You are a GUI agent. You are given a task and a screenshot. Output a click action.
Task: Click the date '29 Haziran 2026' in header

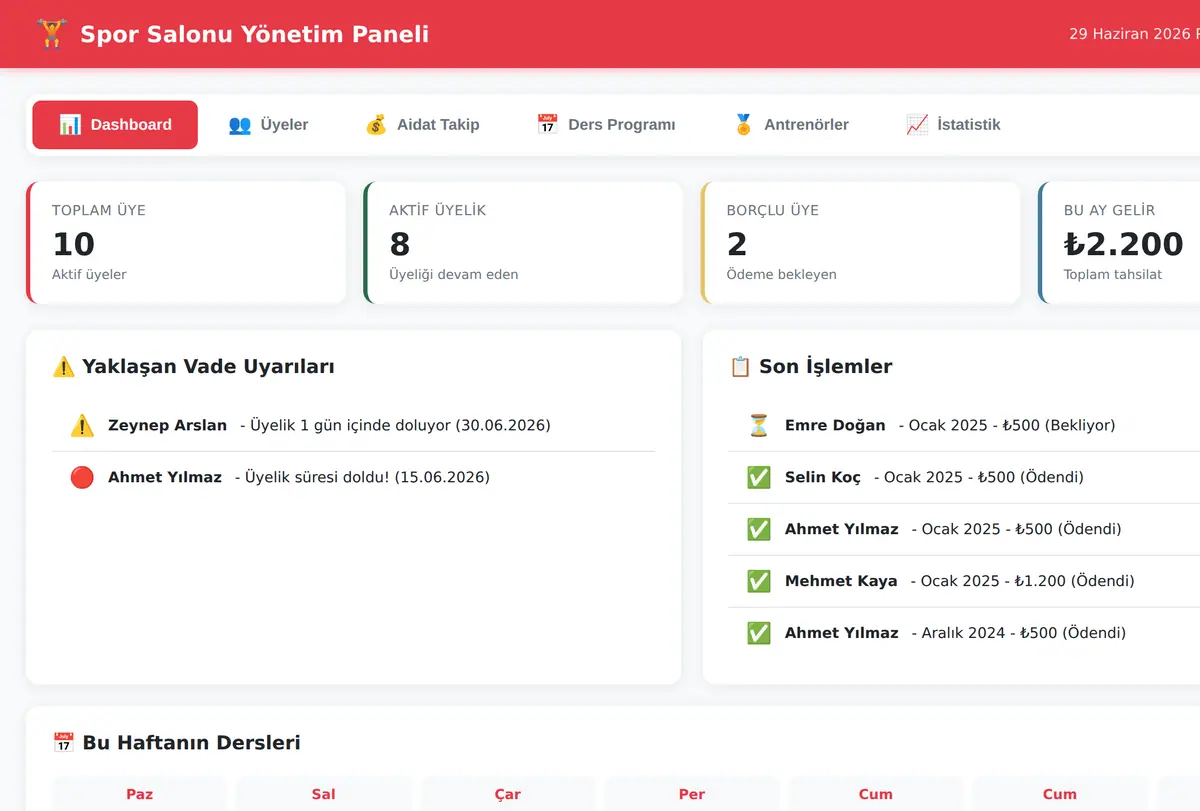click(x=1130, y=34)
